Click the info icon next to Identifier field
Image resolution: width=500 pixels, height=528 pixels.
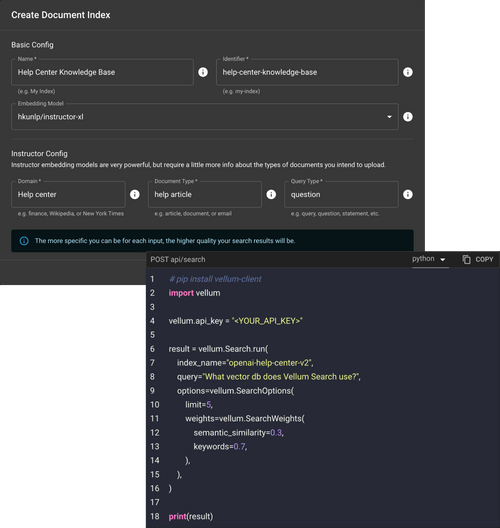(408, 72)
